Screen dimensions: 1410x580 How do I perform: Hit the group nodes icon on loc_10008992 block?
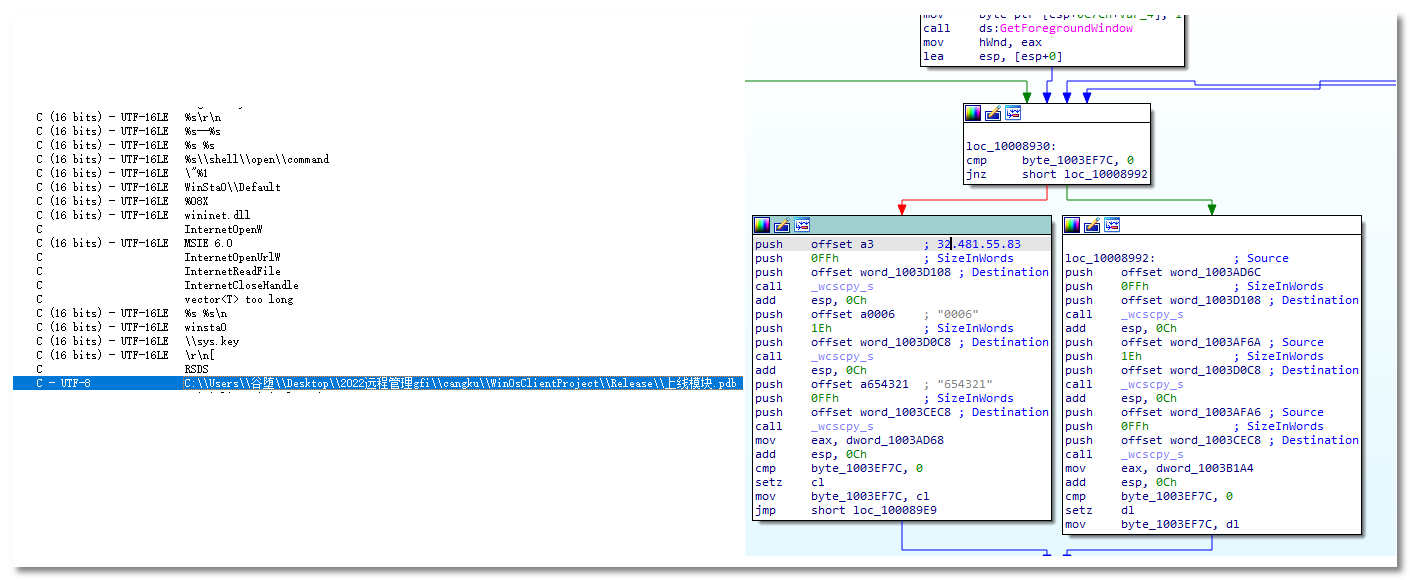tap(1111, 224)
